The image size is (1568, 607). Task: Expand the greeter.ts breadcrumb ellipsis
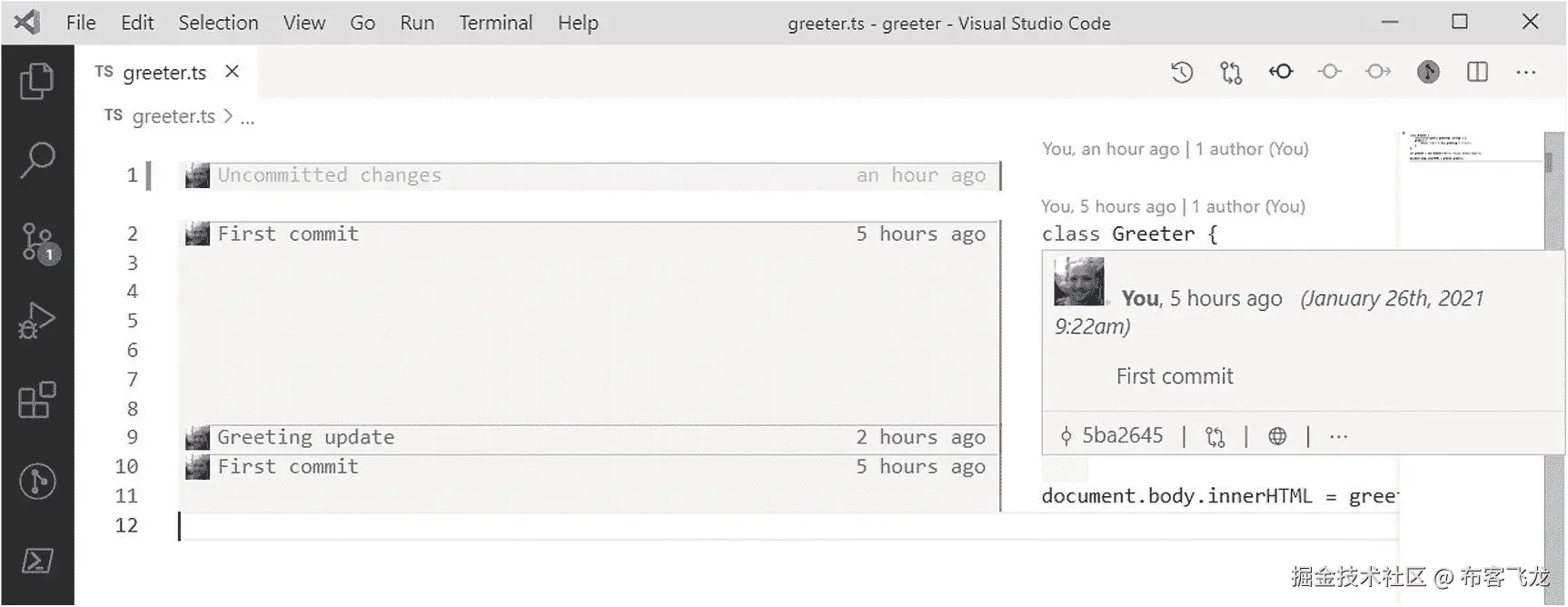[x=247, y=117]
